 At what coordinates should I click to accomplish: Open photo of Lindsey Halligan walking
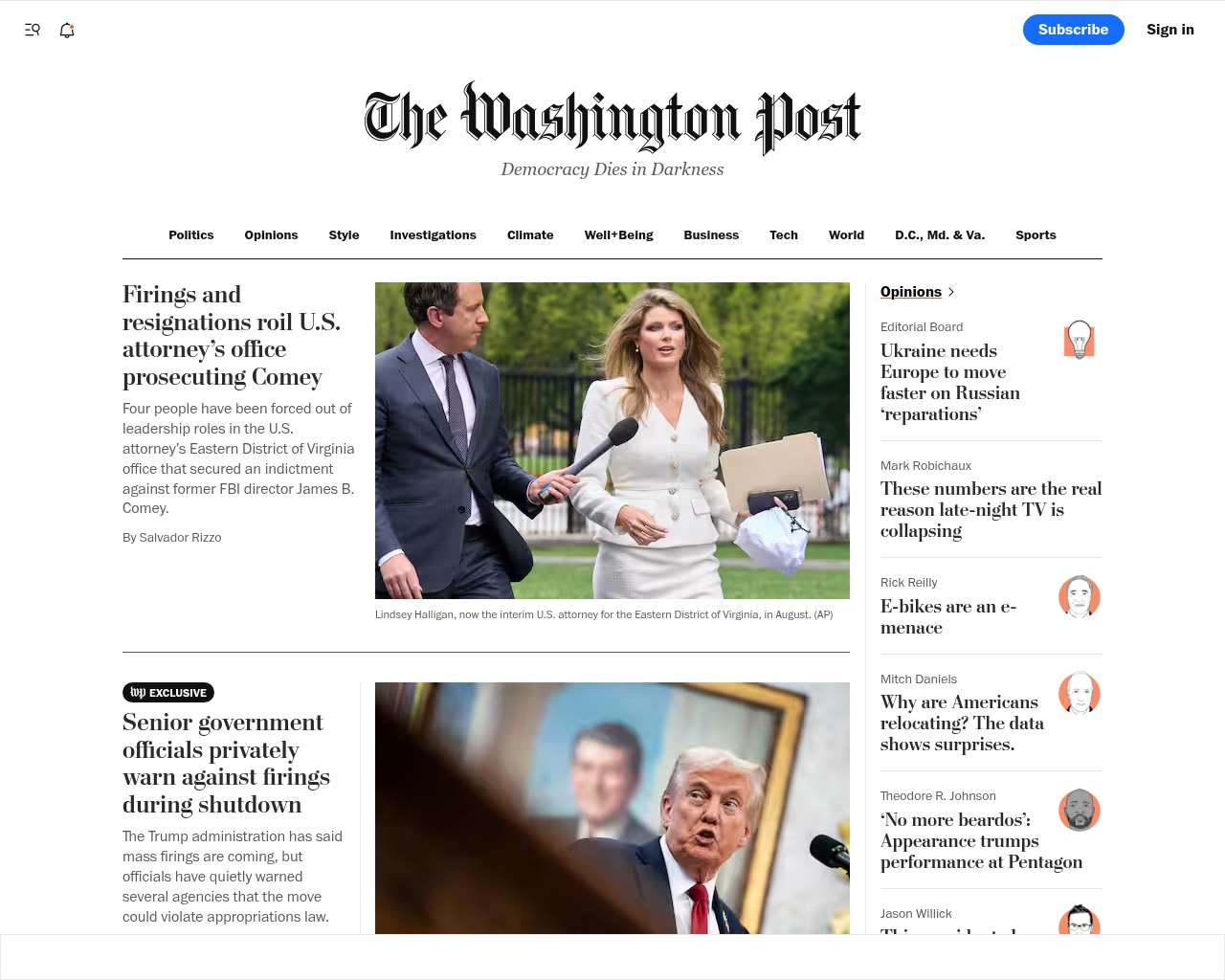pyautogui.click(x=612, y=440)
